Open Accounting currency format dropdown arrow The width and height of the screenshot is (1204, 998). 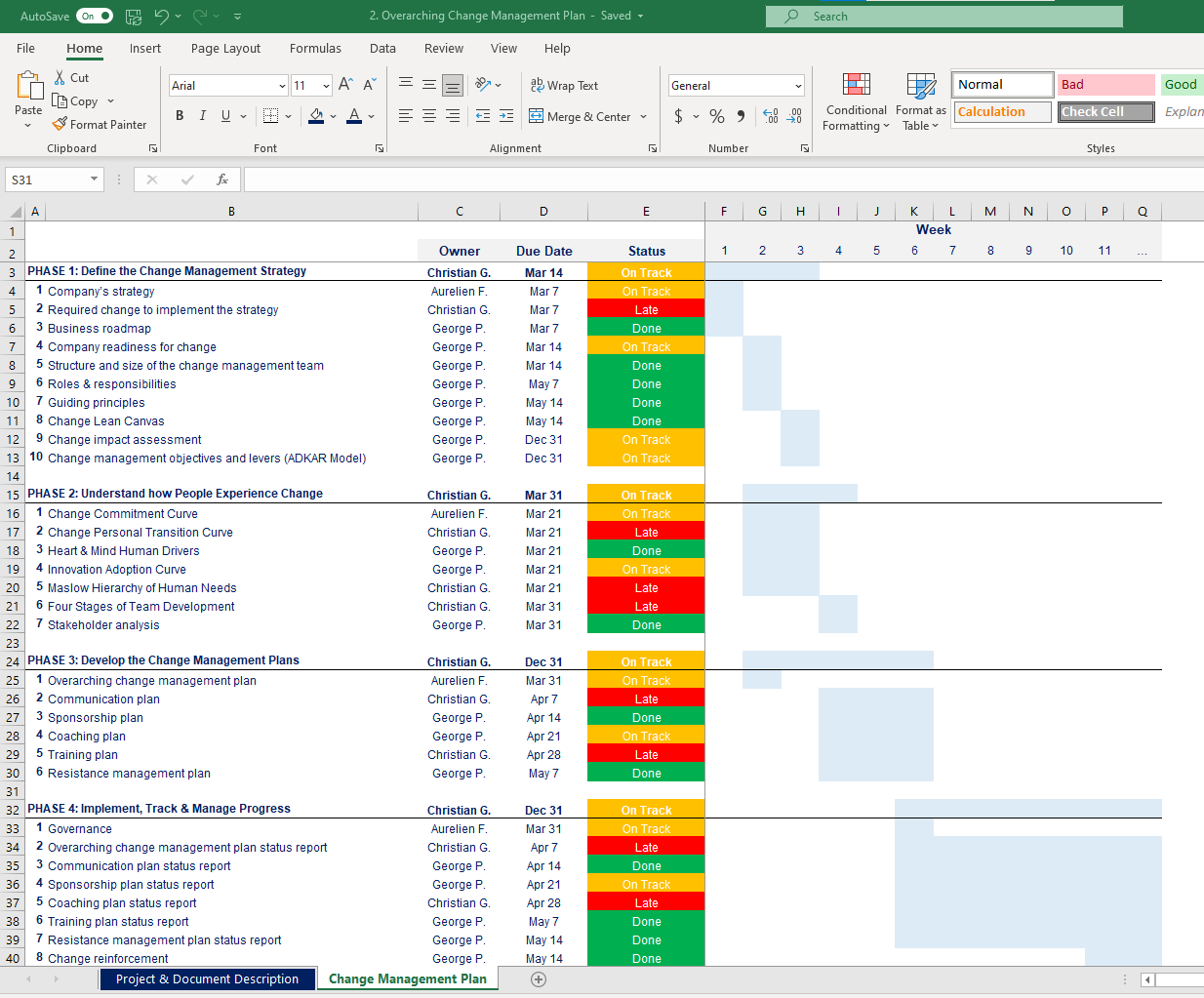point(696,116)
